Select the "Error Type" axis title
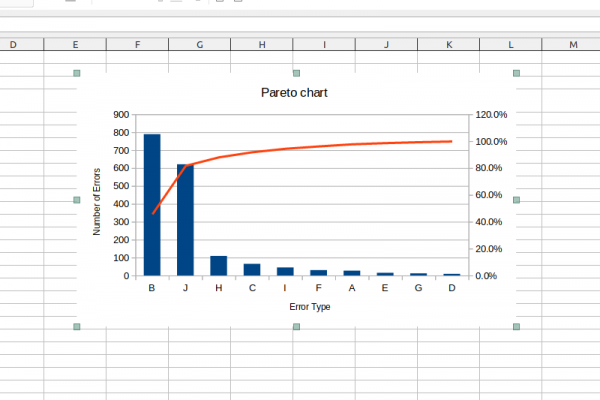 coord(310,307)
